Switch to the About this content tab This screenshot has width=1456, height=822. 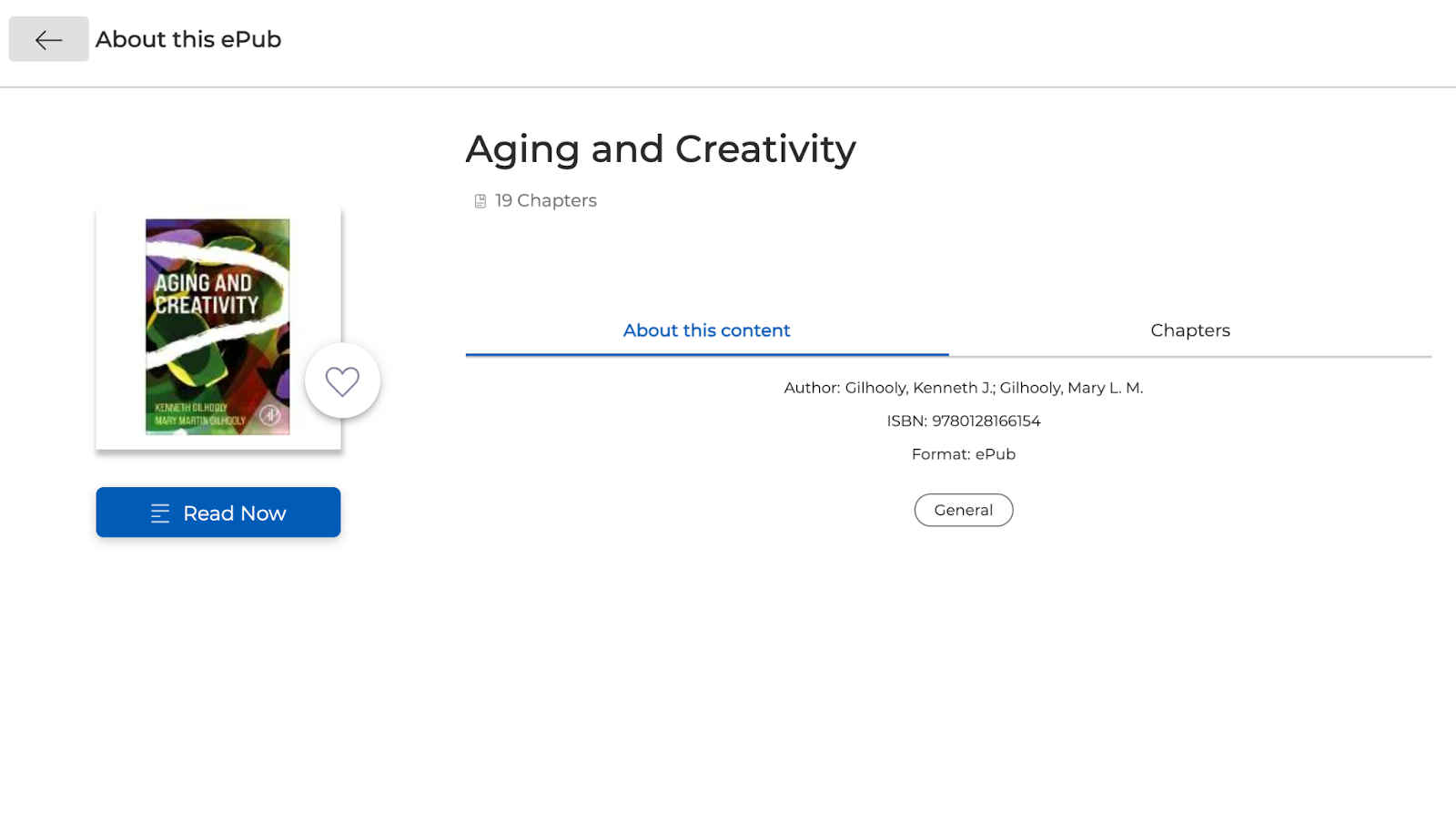click(x=706, y=330)
